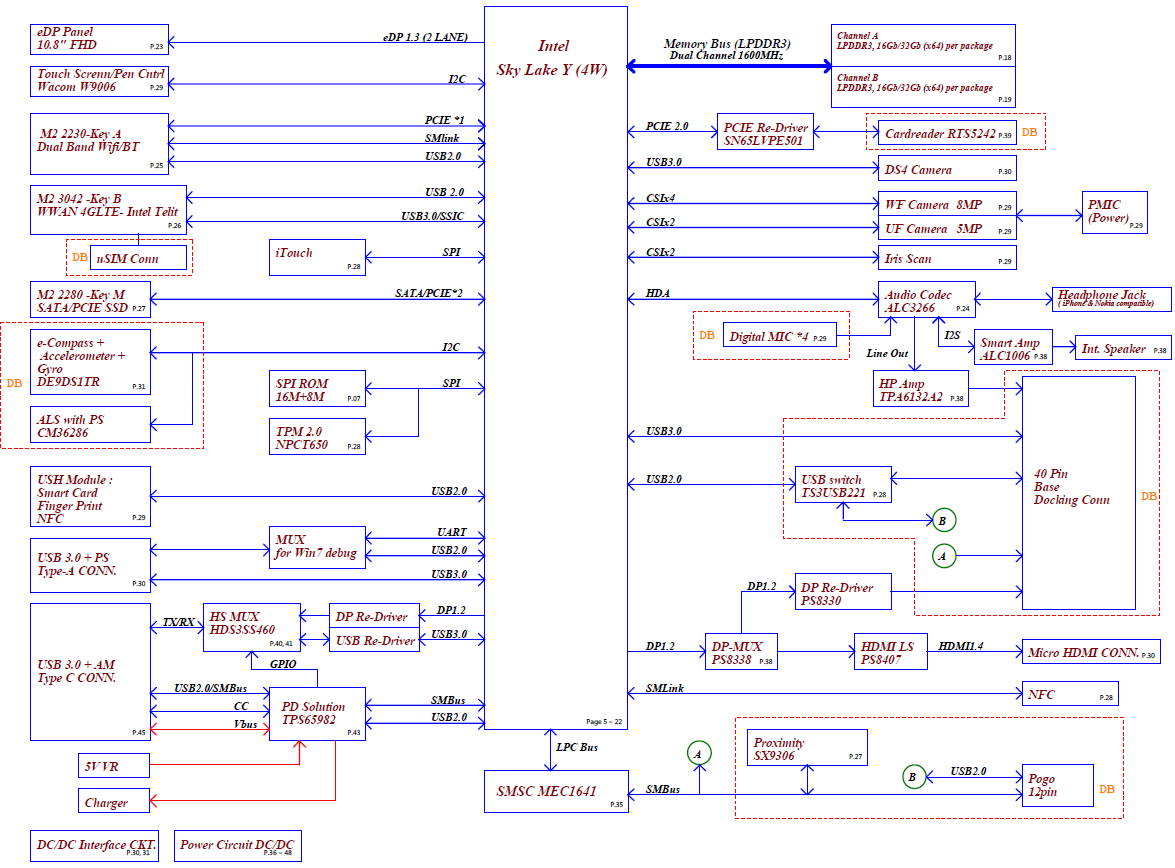1175x868 pixels.
Task: Select the Audio Codec ALC3266 block
Action: tap(927, 302)
